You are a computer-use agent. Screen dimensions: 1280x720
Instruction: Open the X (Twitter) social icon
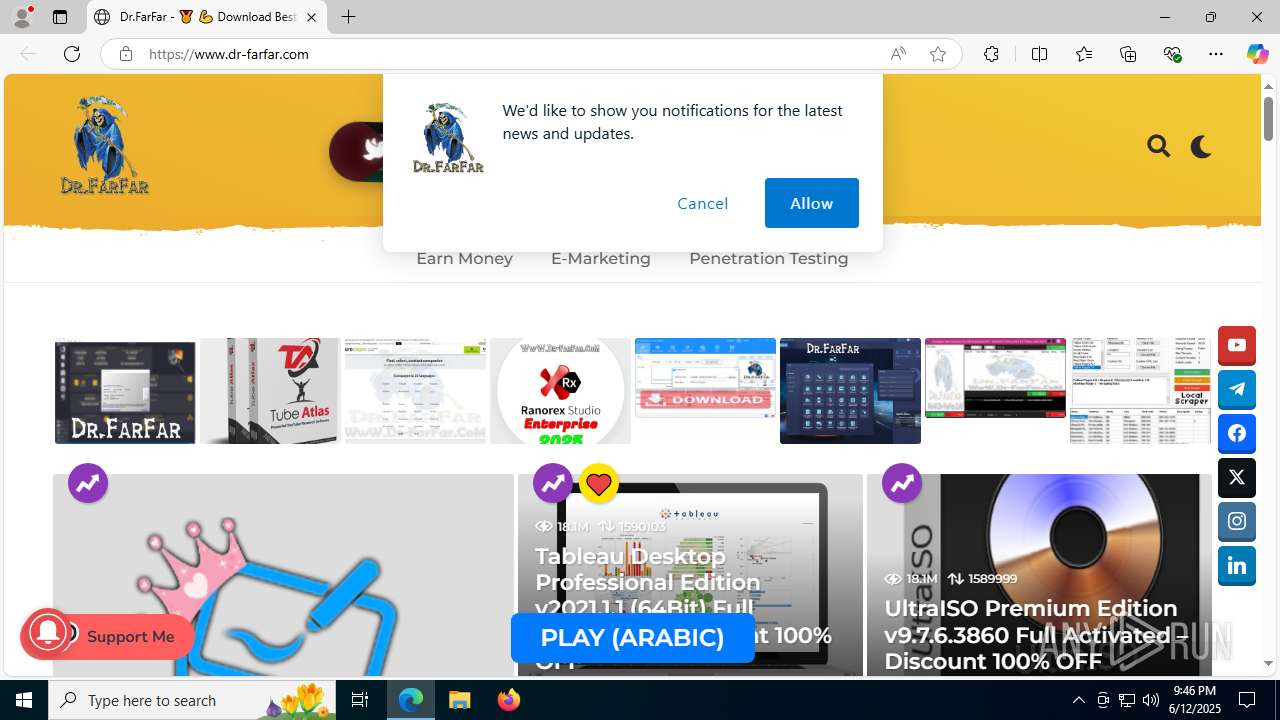click(x=1237, y=477)
